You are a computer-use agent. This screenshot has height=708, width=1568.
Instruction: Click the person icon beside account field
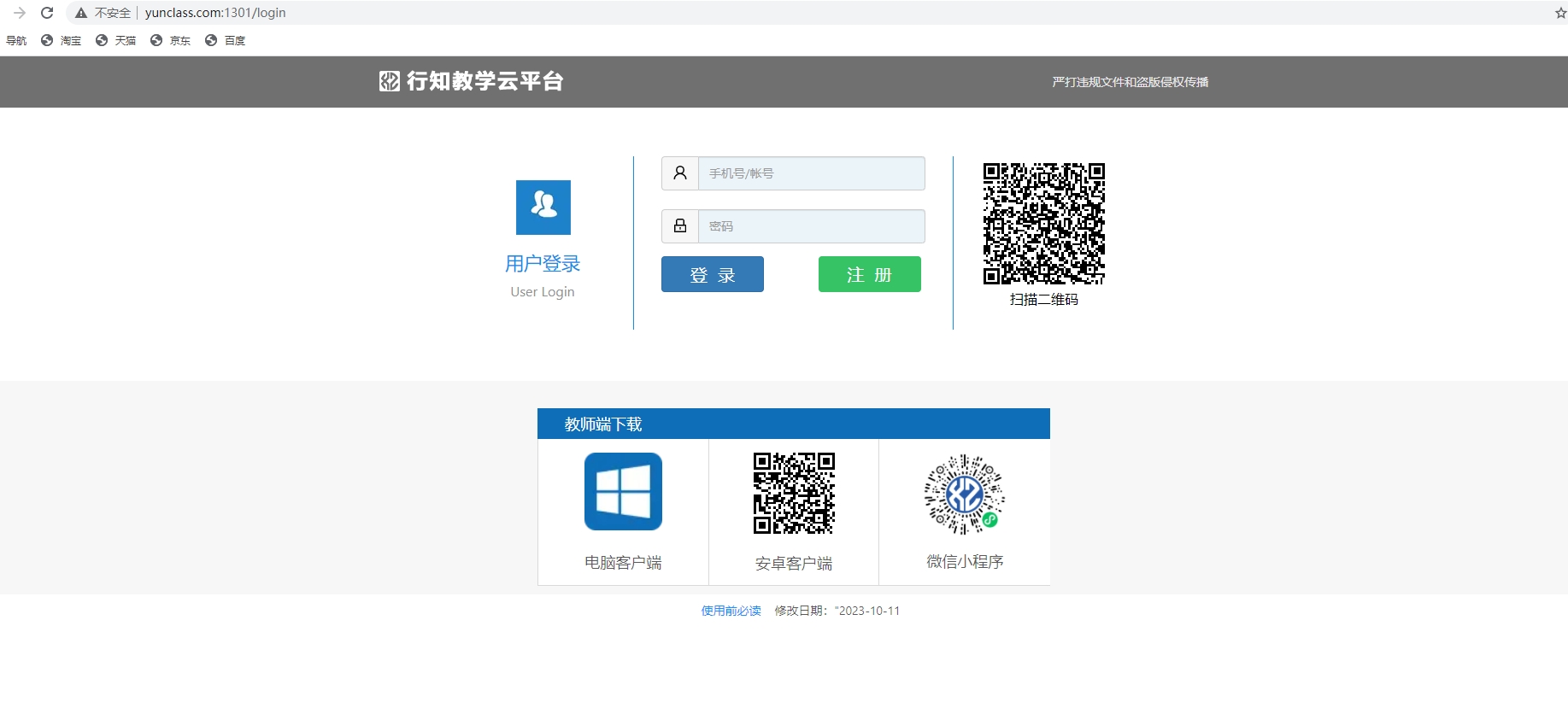[x=680, y=173]
